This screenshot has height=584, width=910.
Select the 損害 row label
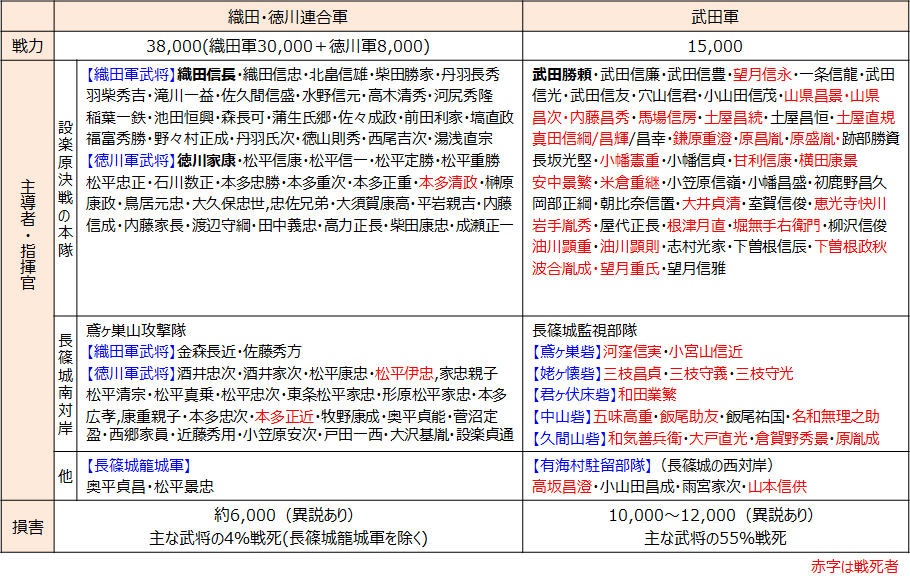click(28, 526)
